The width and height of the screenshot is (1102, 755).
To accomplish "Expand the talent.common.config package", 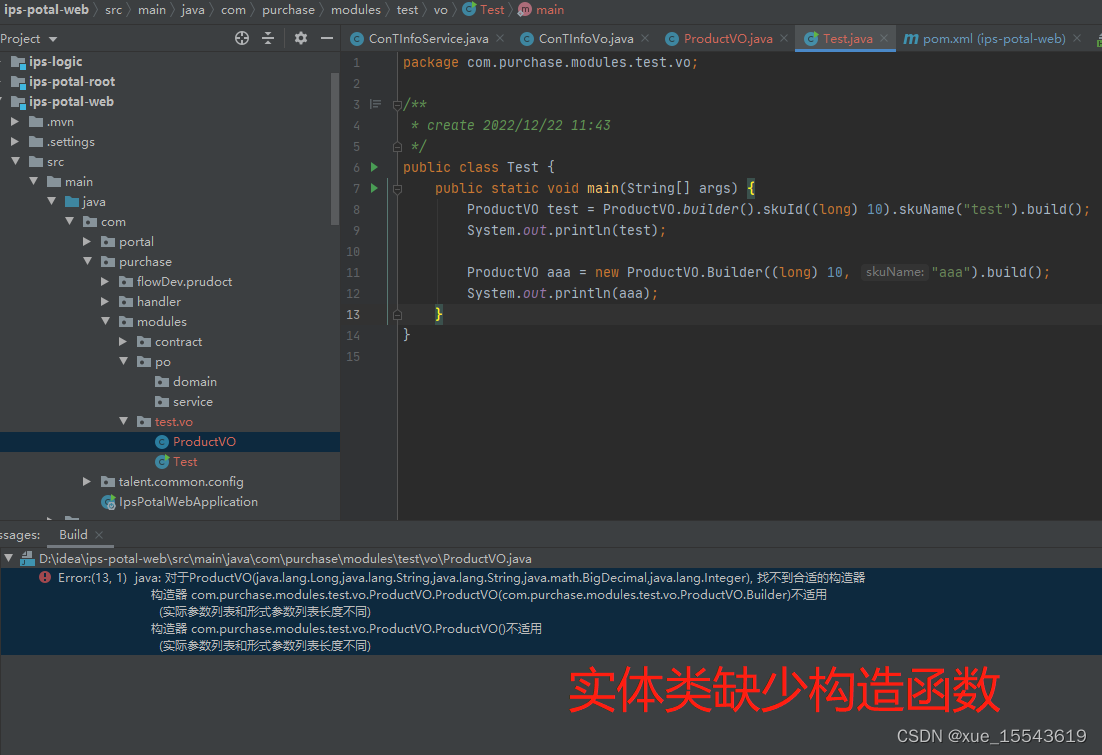I will pyautogui.click(x=86, y=481).
